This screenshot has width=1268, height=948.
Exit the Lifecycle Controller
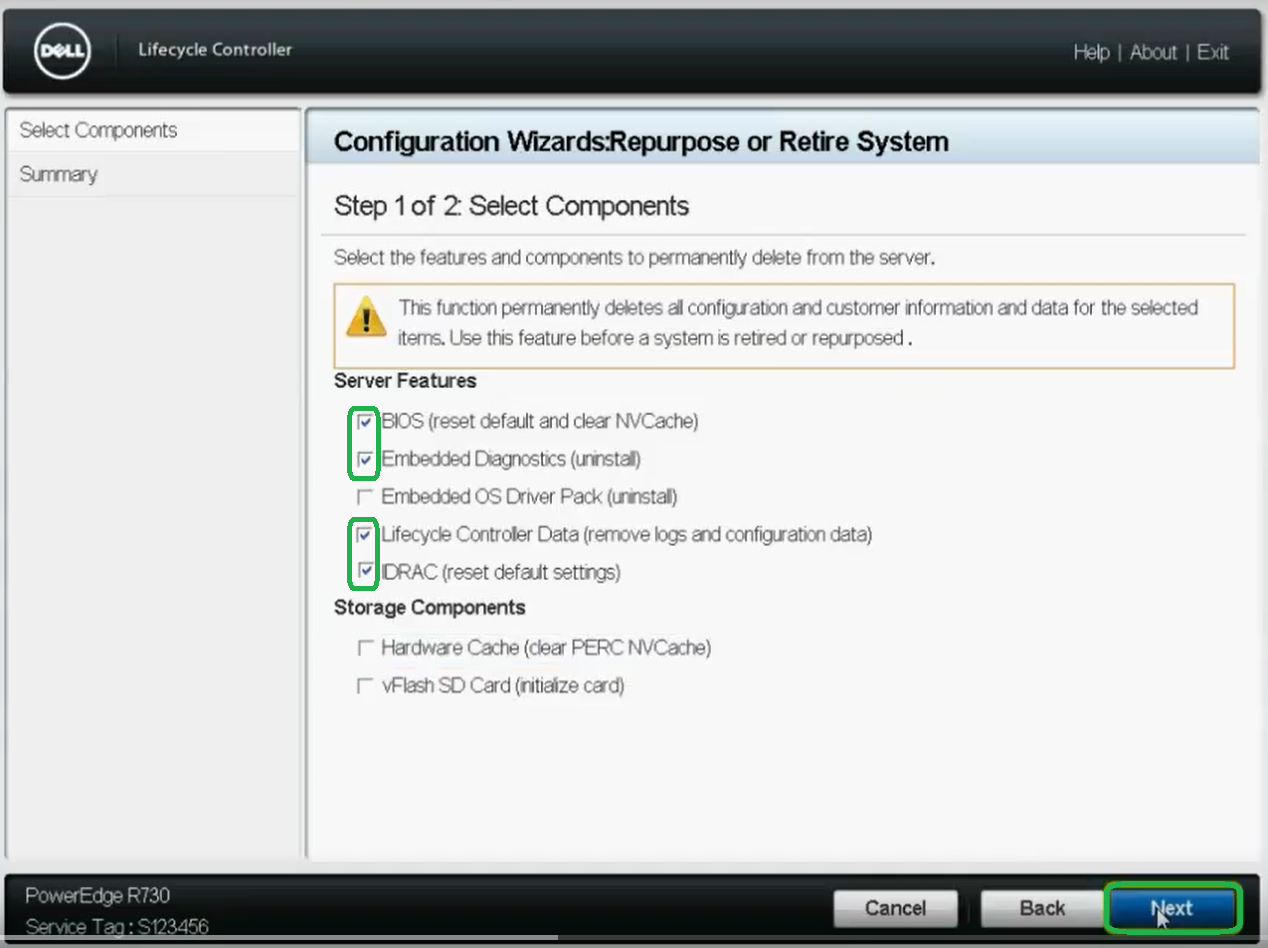[x=1212, y=52]
